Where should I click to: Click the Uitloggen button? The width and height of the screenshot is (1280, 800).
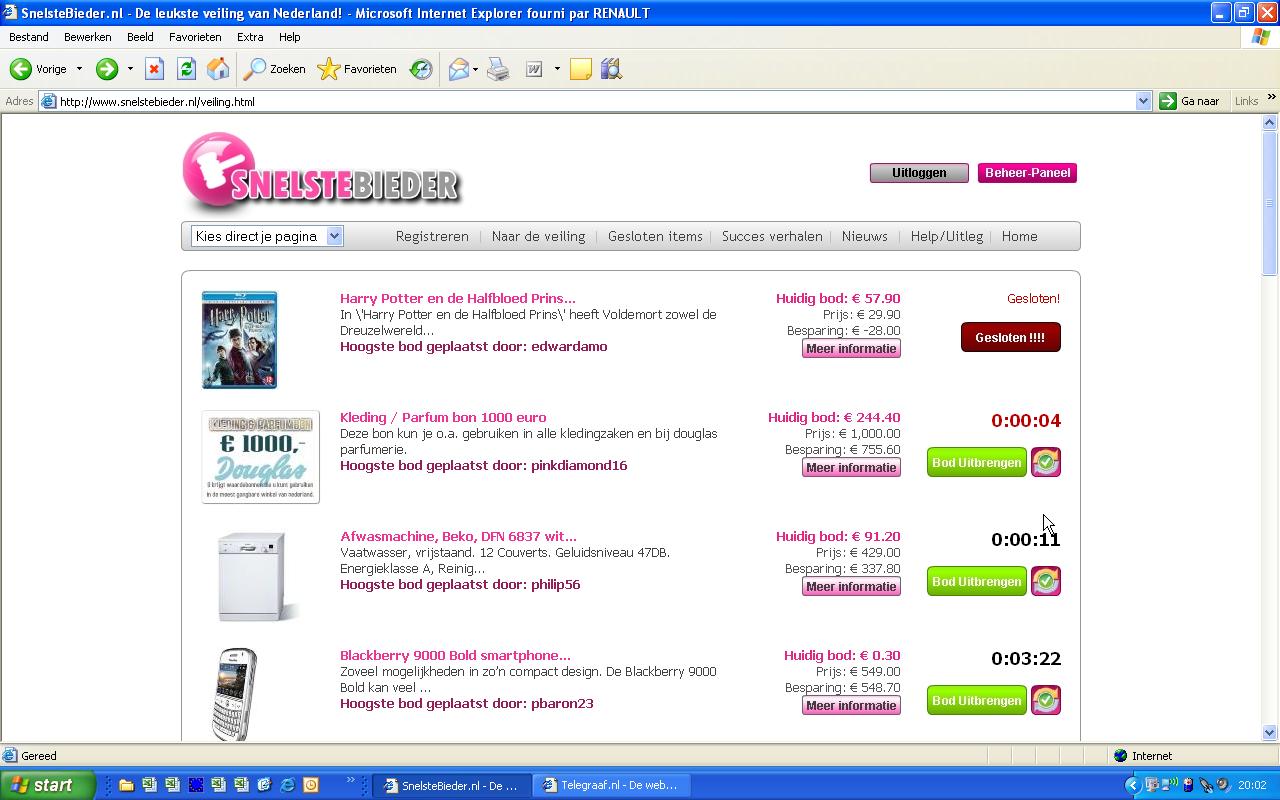[918, 172]
